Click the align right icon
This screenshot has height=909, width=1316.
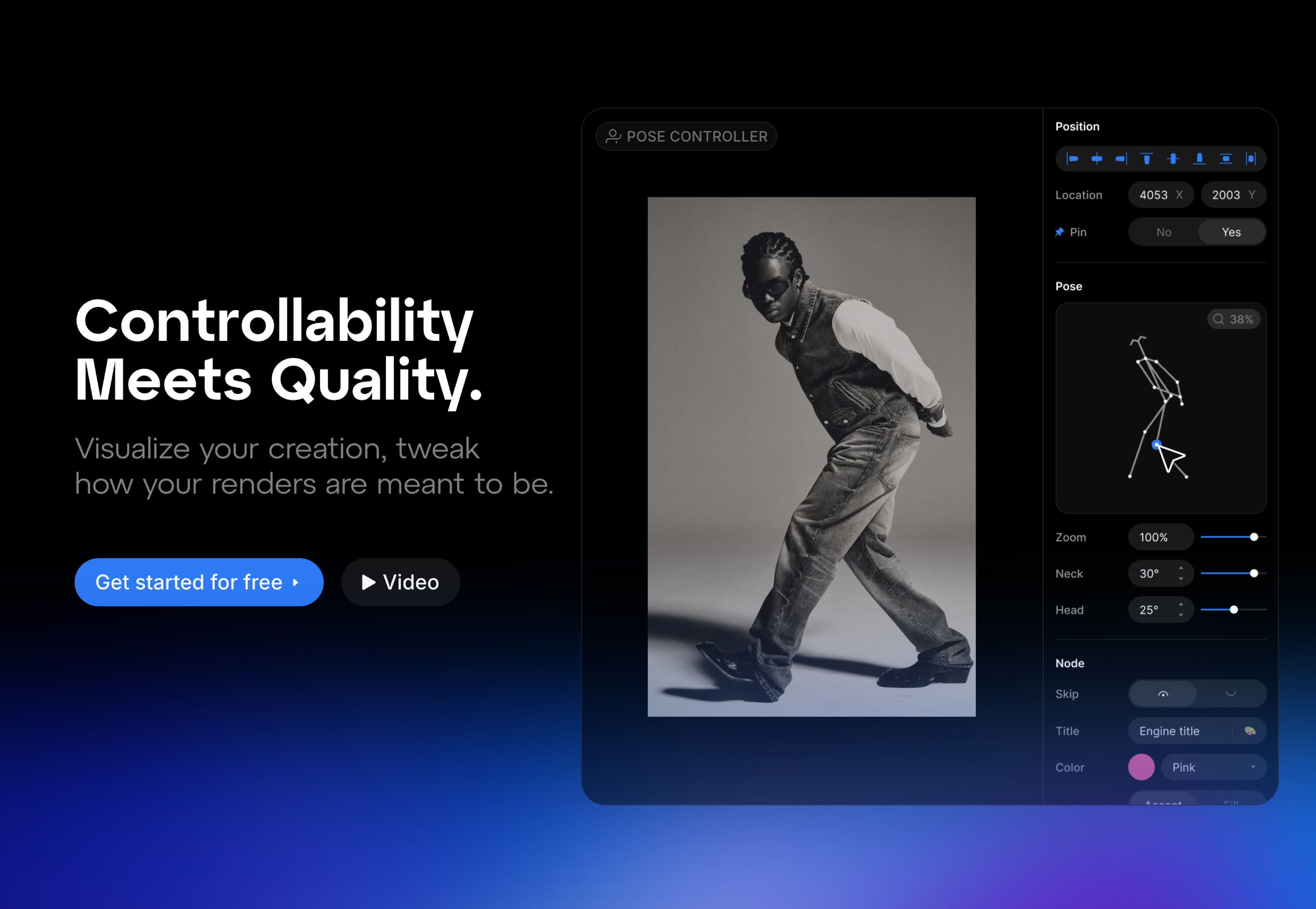(x=1121, y=159)
